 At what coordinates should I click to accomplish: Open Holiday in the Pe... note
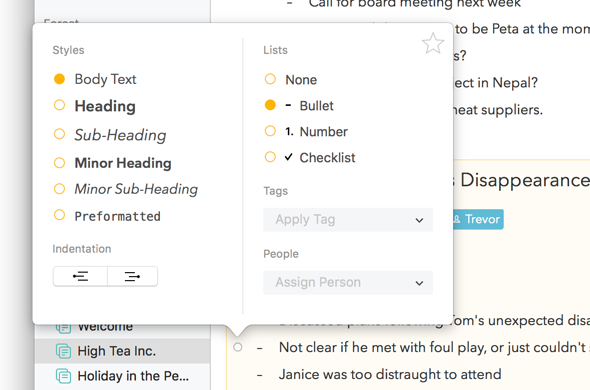click(122, 376)
